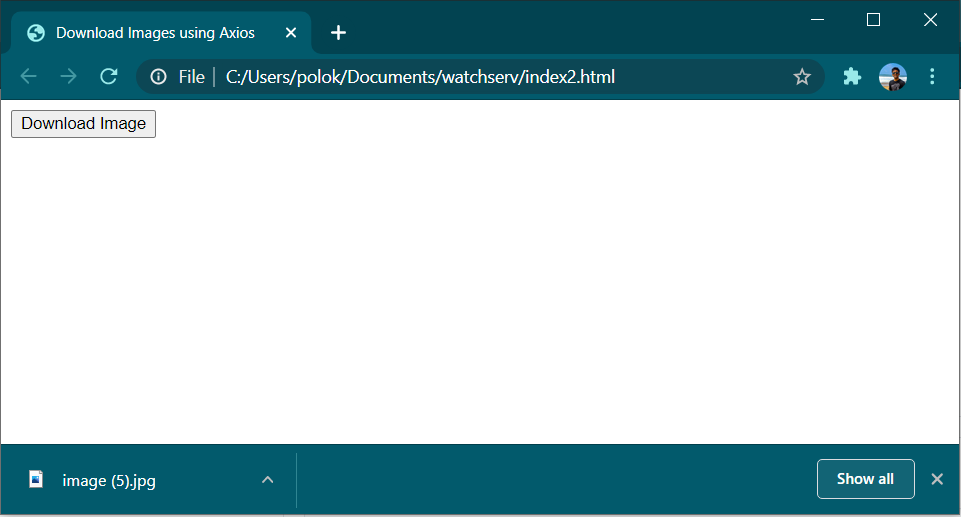This screenshot has width=961, height=517.
Task: Minimize the Chrome window
Action: click(817, 20)
